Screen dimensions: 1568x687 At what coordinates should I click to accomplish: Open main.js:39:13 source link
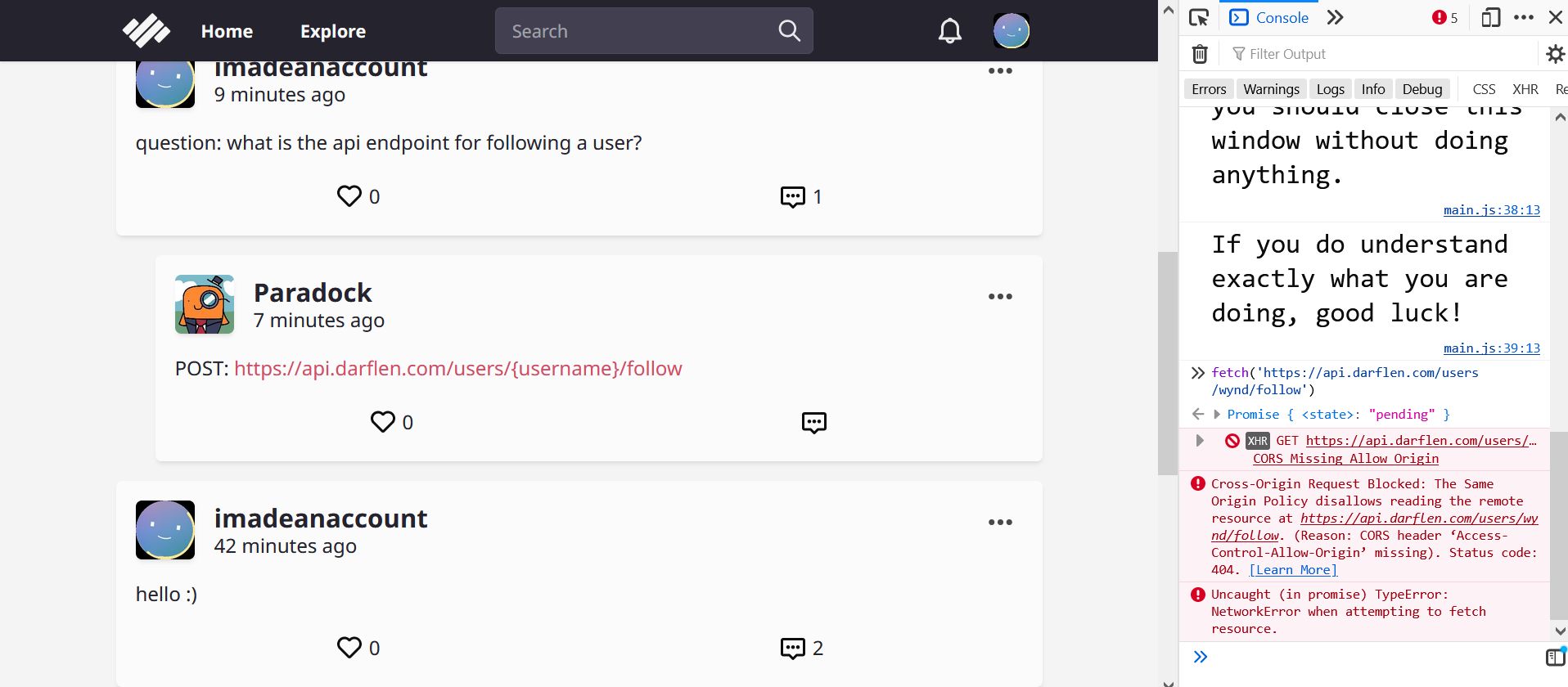(1491, 348)
